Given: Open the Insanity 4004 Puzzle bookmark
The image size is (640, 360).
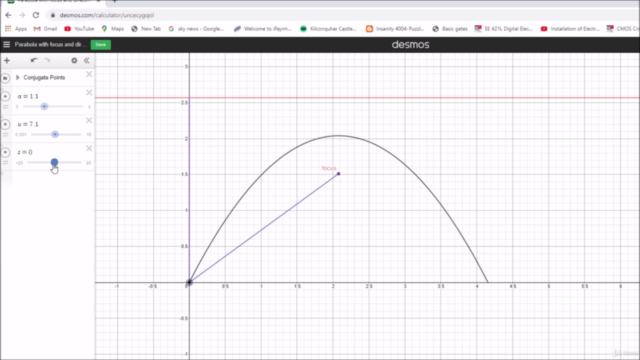Looking at the screenshot, I should [x=395, y=29].
